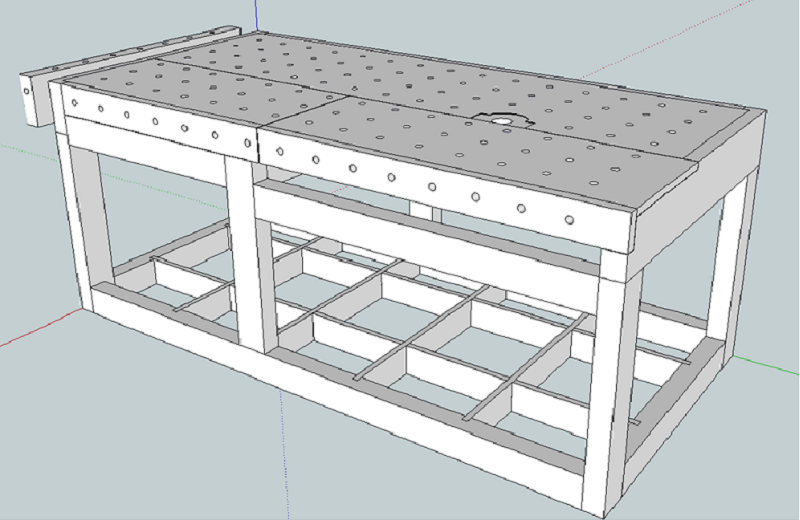Select the front center leg of workbench
Viewport: 800px width, 520px height.
[x=244, y=254]
